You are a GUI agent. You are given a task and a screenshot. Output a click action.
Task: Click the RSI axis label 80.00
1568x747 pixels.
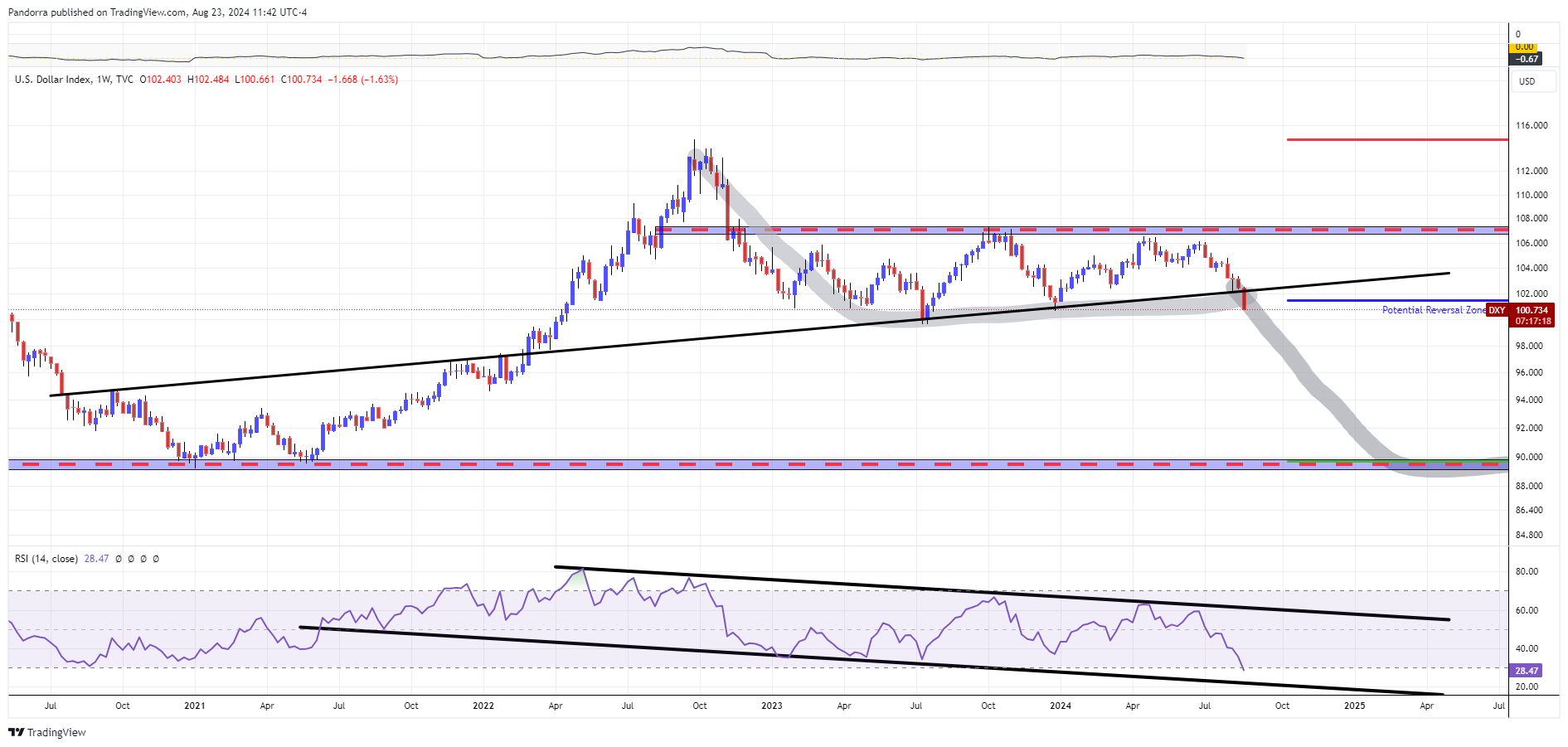pyautogui.click(x=1527, y=571)
